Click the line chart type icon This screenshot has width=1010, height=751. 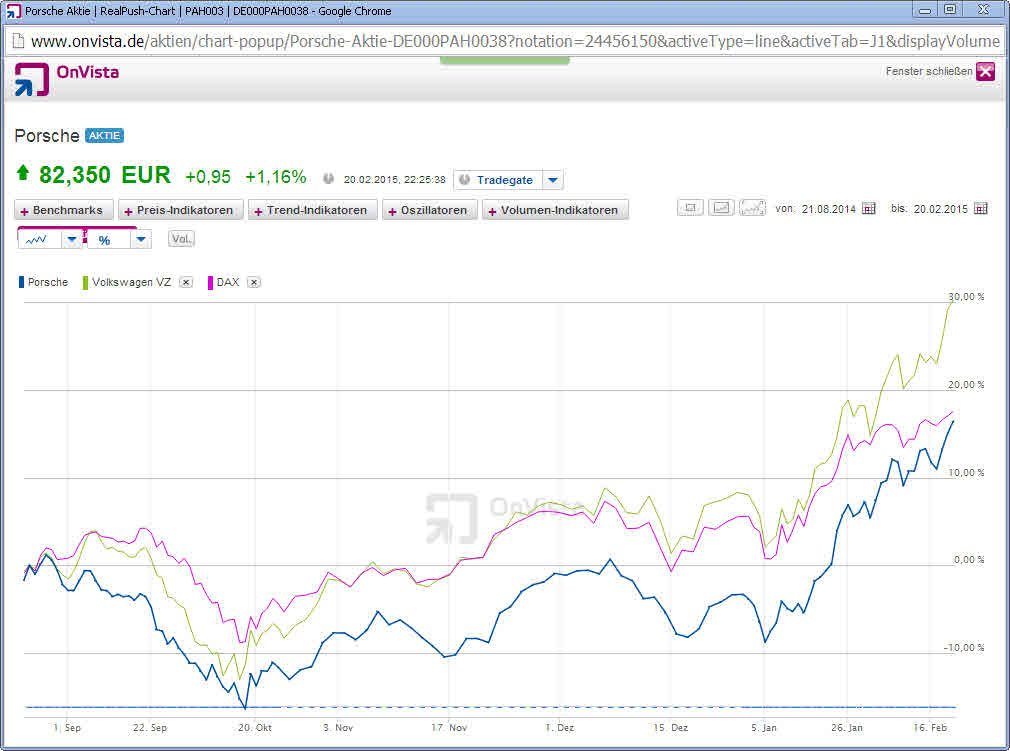pos(36,239)
